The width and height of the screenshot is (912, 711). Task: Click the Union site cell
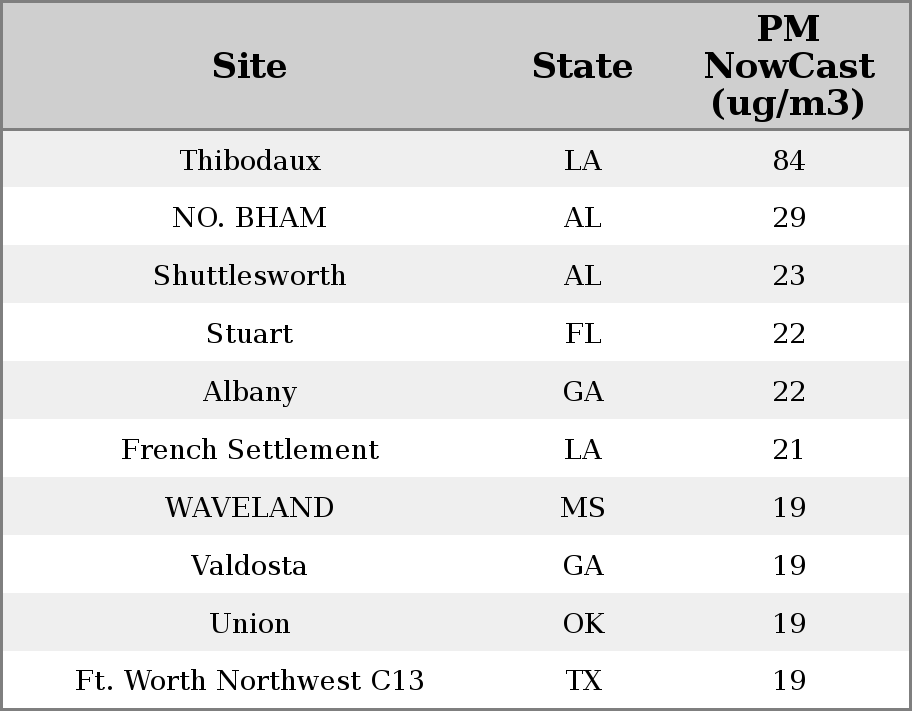(249, 623)
